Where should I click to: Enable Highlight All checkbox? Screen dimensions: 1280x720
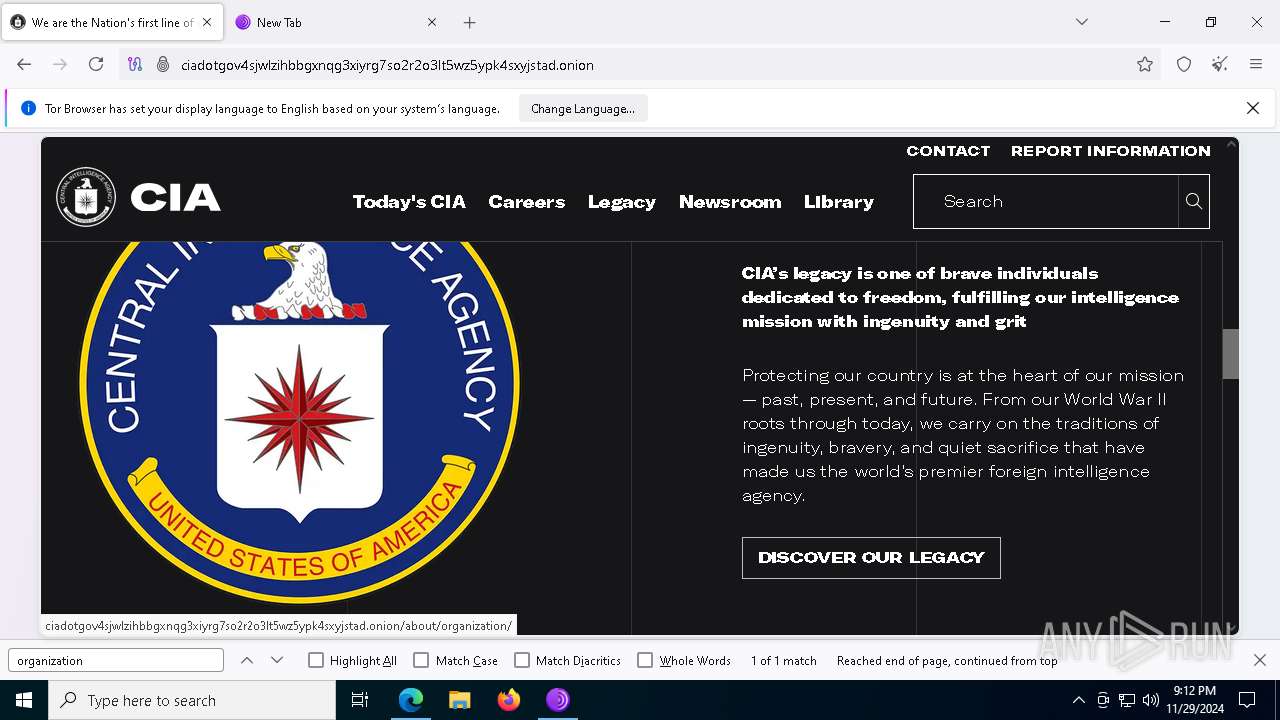coord(316,660)
